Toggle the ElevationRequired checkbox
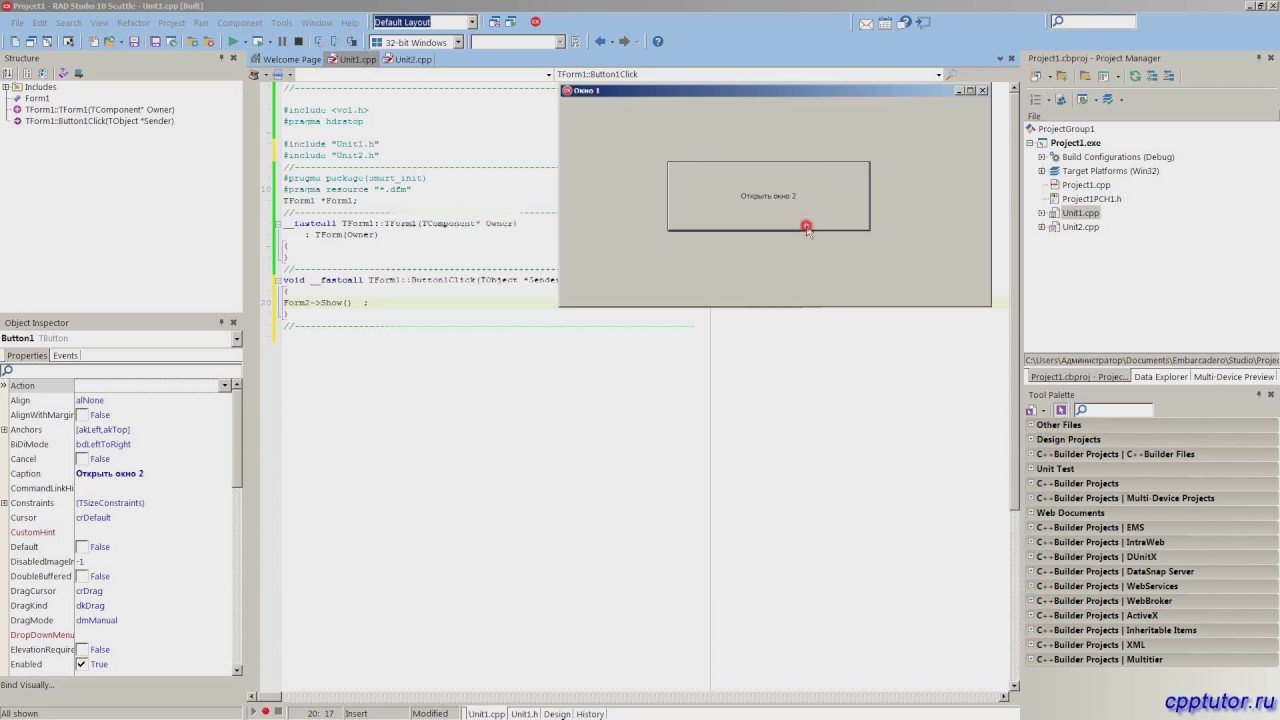The image size is (1280, 720). tap(82, 650)
